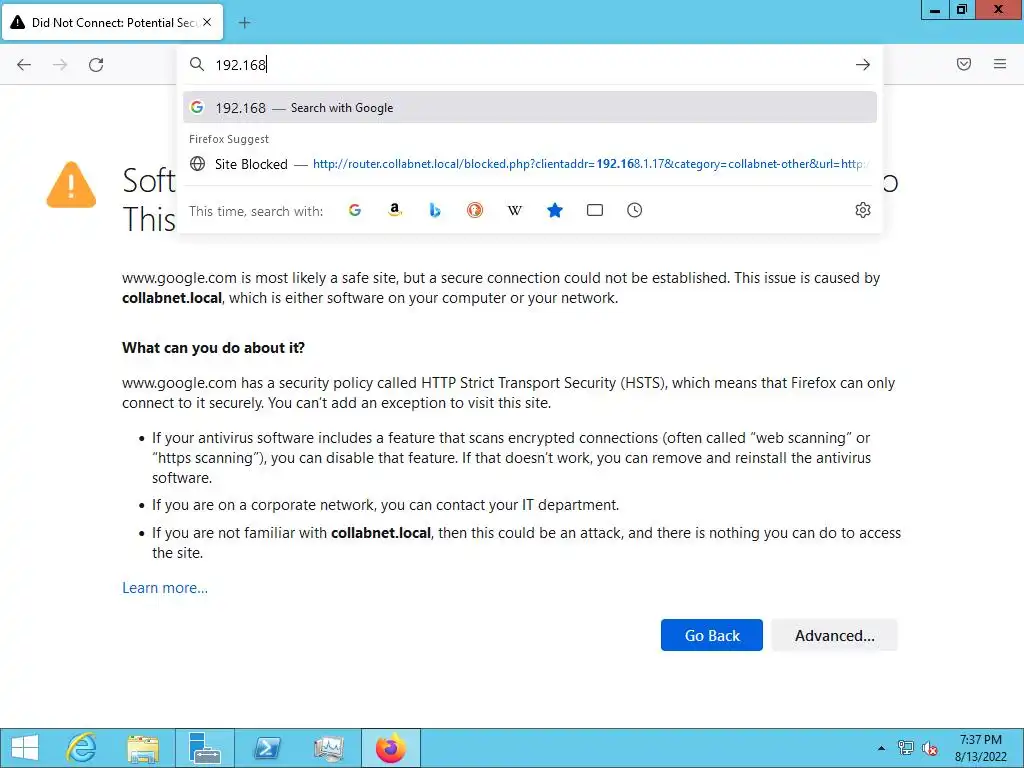Search in Bookmarks via star icon

point(554,210)
